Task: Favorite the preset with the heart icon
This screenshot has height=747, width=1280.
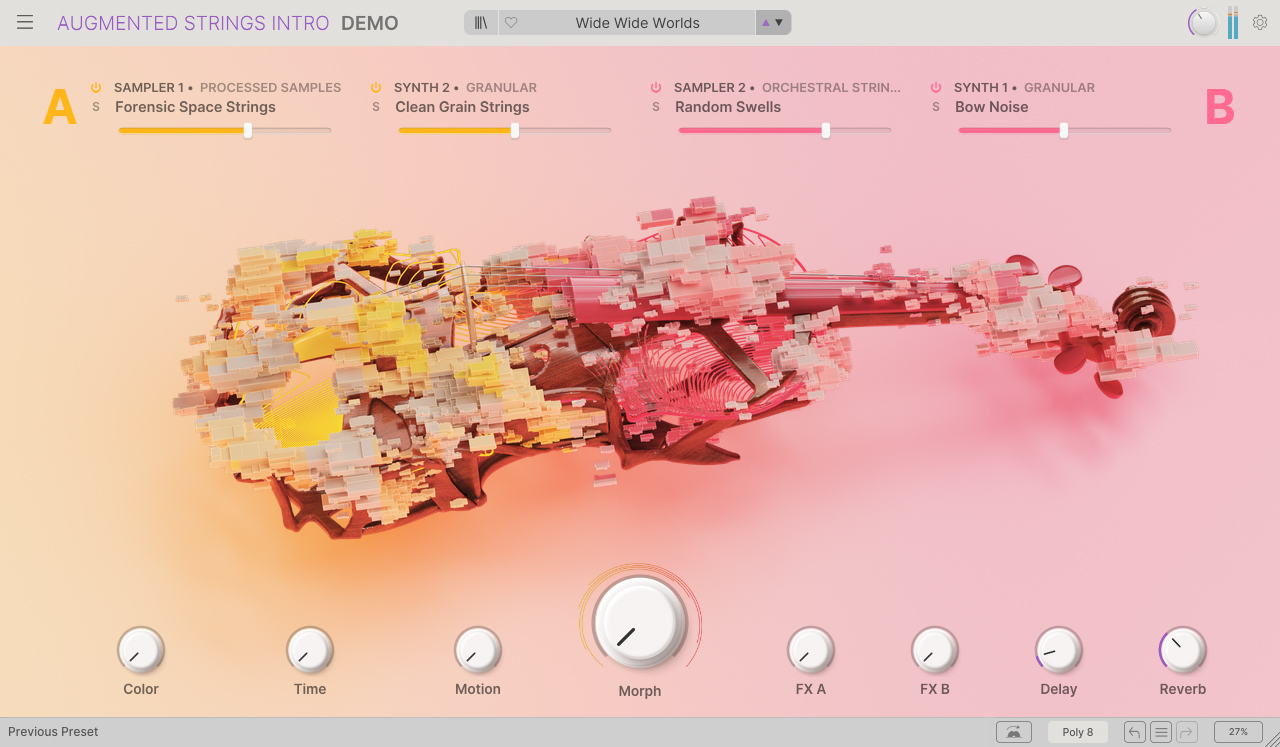Action: click(x=511, y=23)
